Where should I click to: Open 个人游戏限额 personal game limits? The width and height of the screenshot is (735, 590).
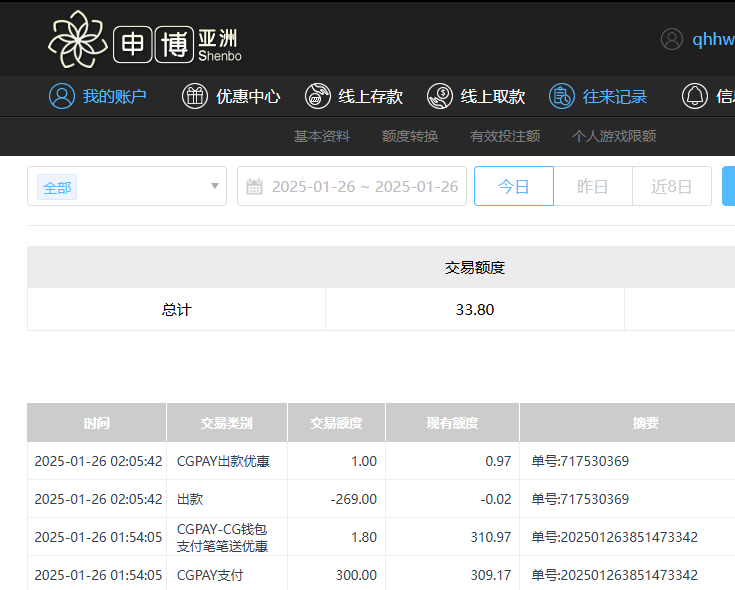pyautogui.click(x=614, y=136)
